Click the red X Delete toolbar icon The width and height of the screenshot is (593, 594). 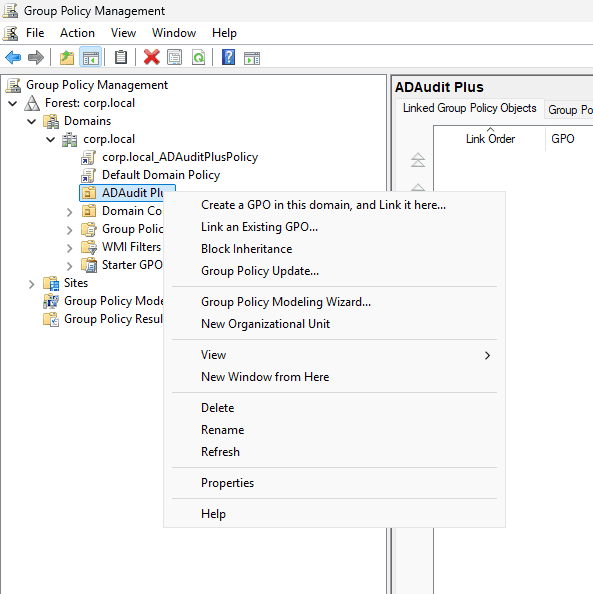152,58
